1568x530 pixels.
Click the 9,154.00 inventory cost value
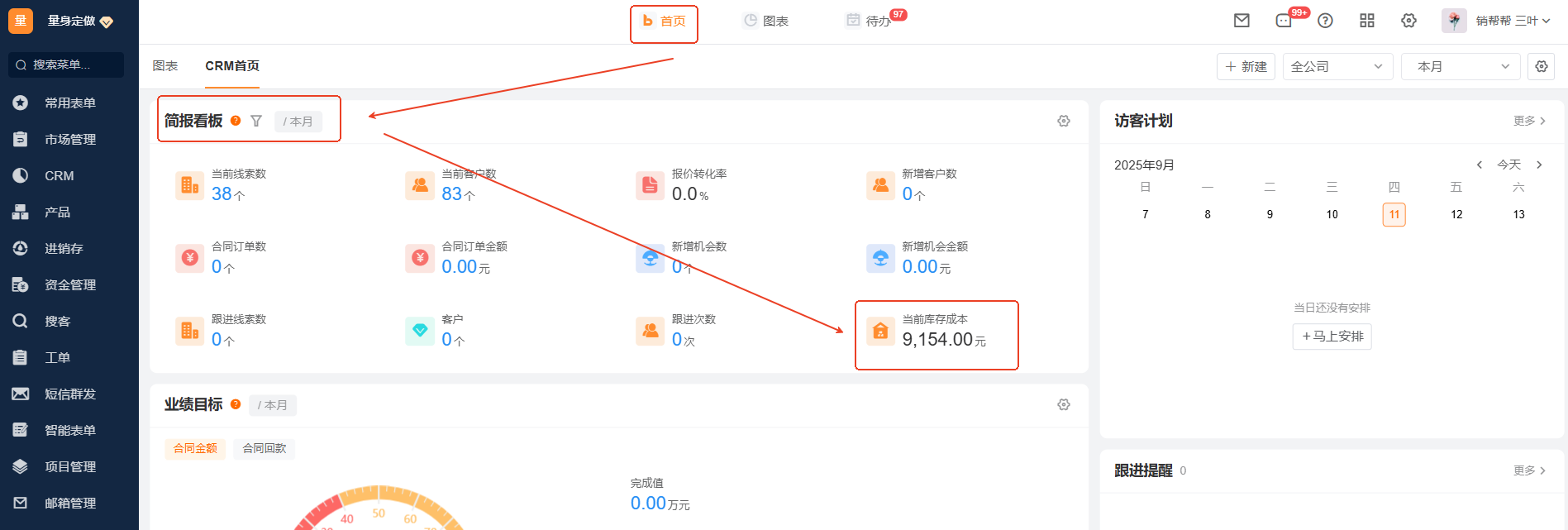937,340
